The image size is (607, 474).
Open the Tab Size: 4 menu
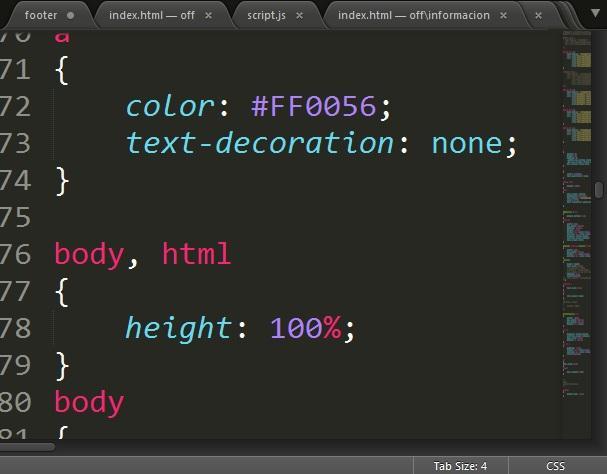click(460, 466)
